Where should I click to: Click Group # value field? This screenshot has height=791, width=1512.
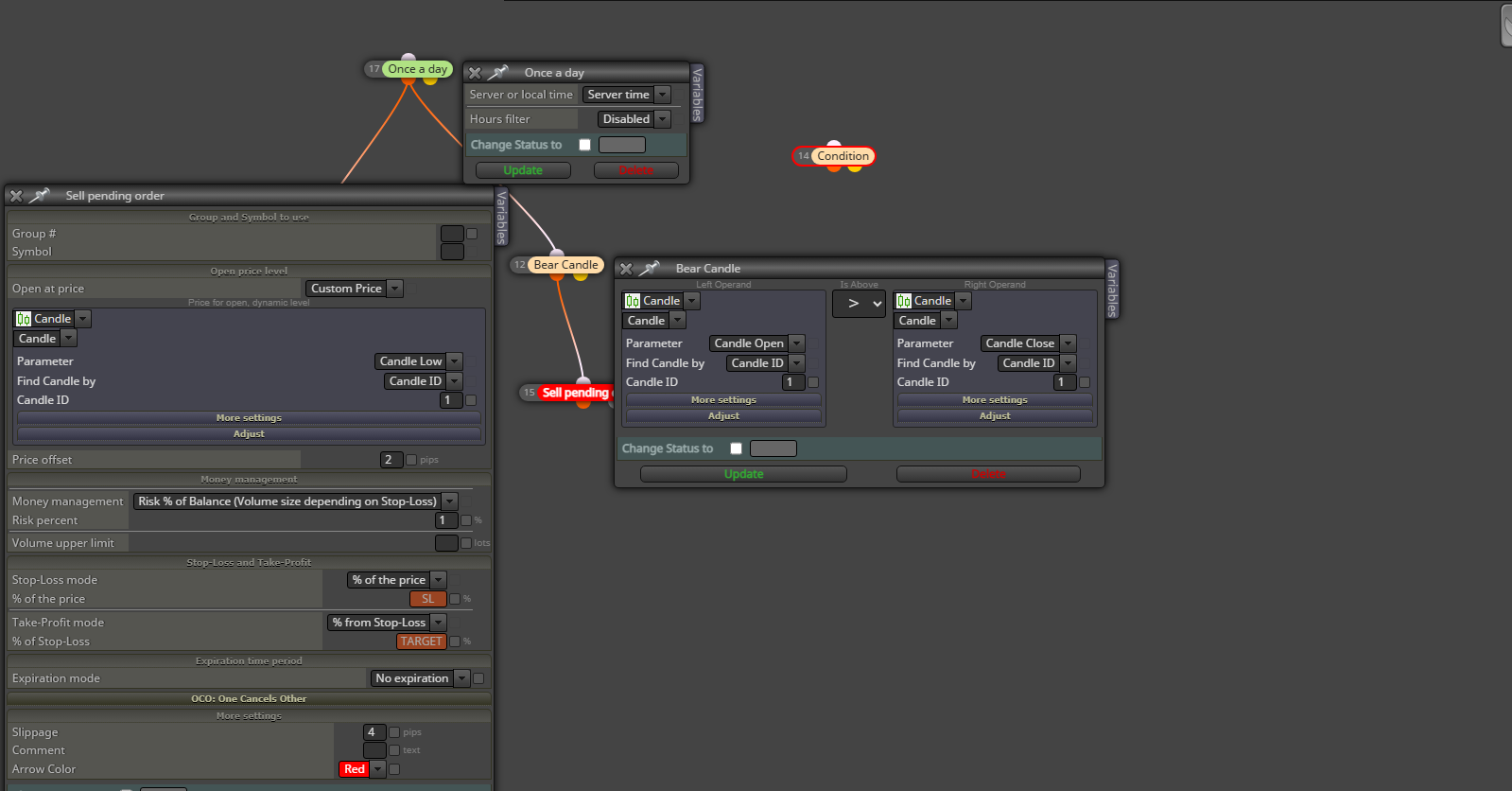(x=452, y=234)
